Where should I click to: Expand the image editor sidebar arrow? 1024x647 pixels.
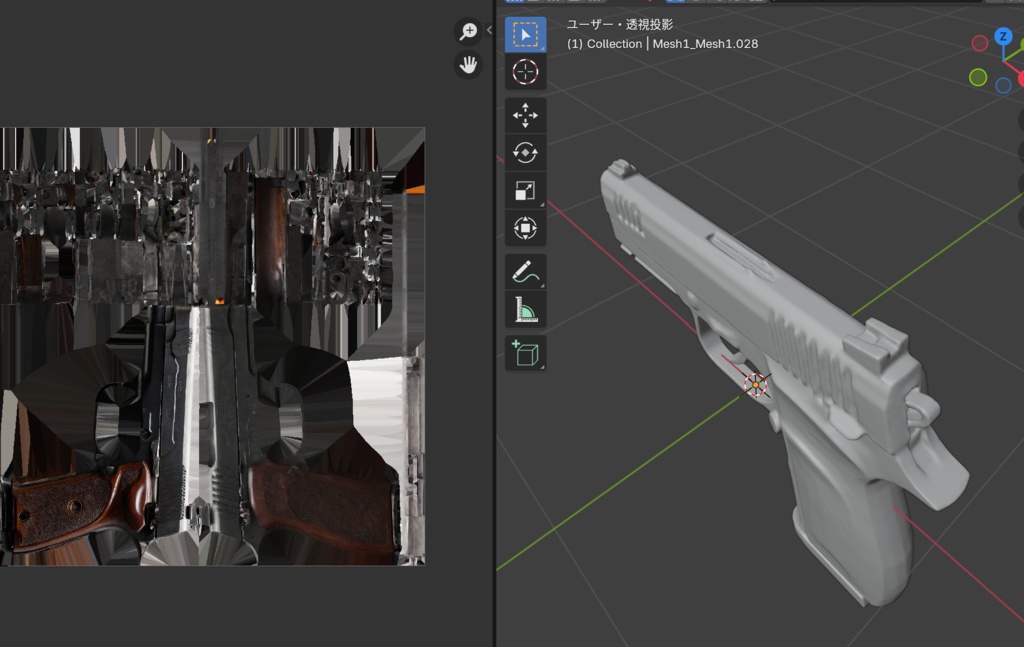pyautogui.click(x=489, y=30)
